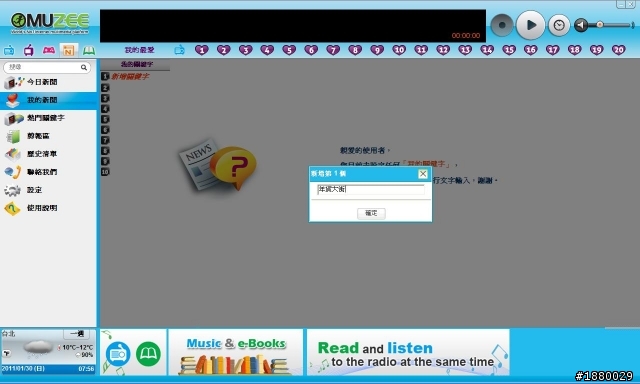Click the 我的最愛 favorites label
The image size is (640, 384).
139,50
